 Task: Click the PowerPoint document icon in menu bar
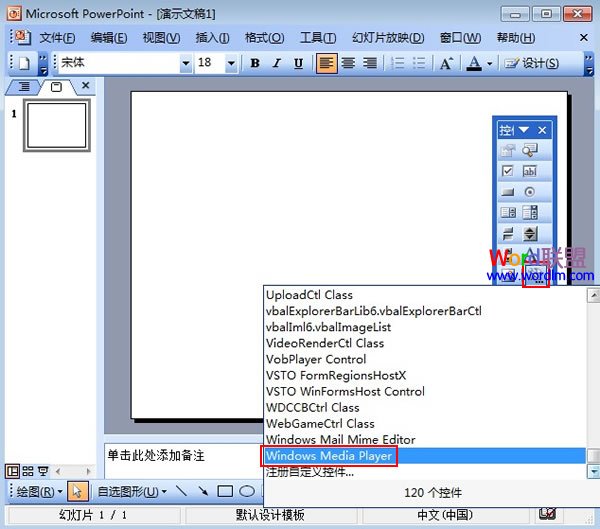pos(22,37)
